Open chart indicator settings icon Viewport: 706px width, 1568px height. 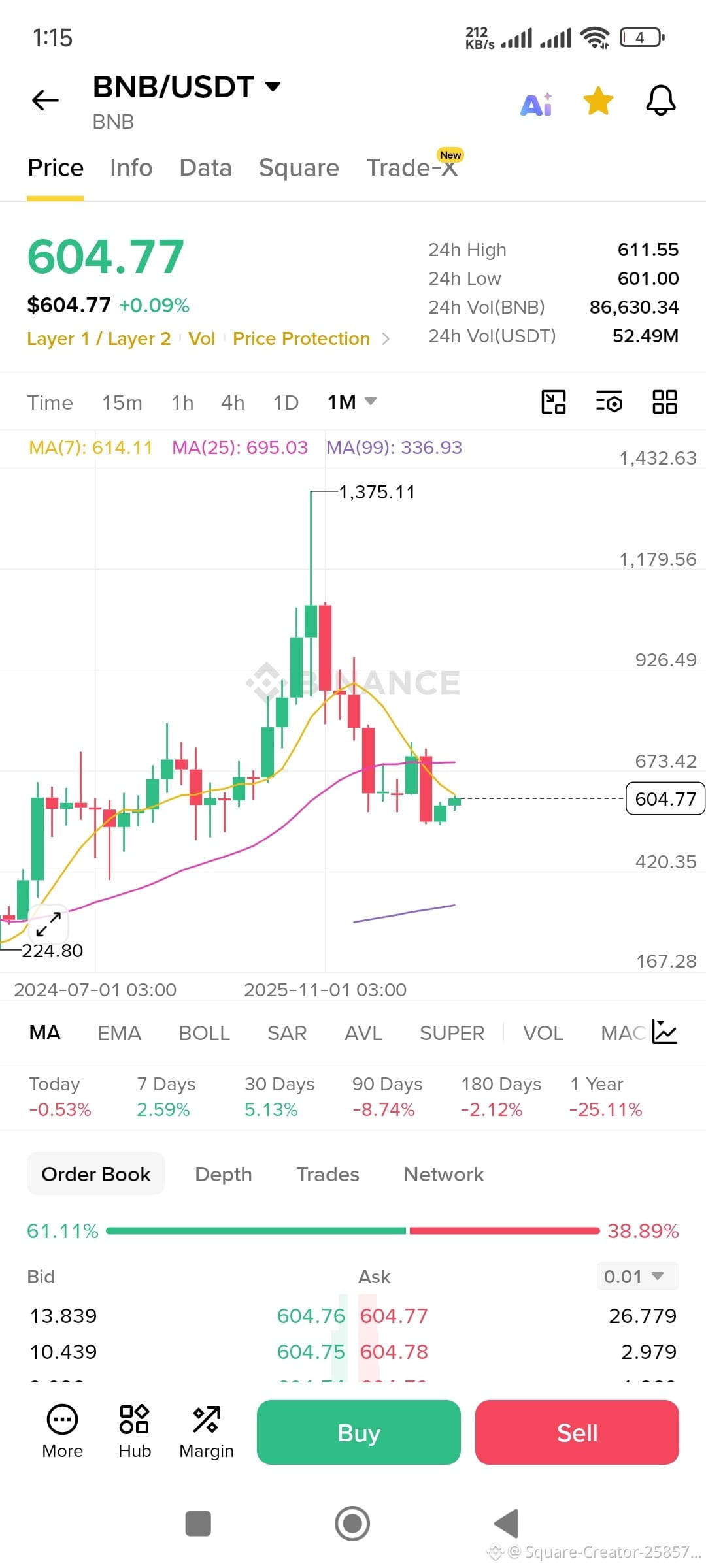click(609, 402)
